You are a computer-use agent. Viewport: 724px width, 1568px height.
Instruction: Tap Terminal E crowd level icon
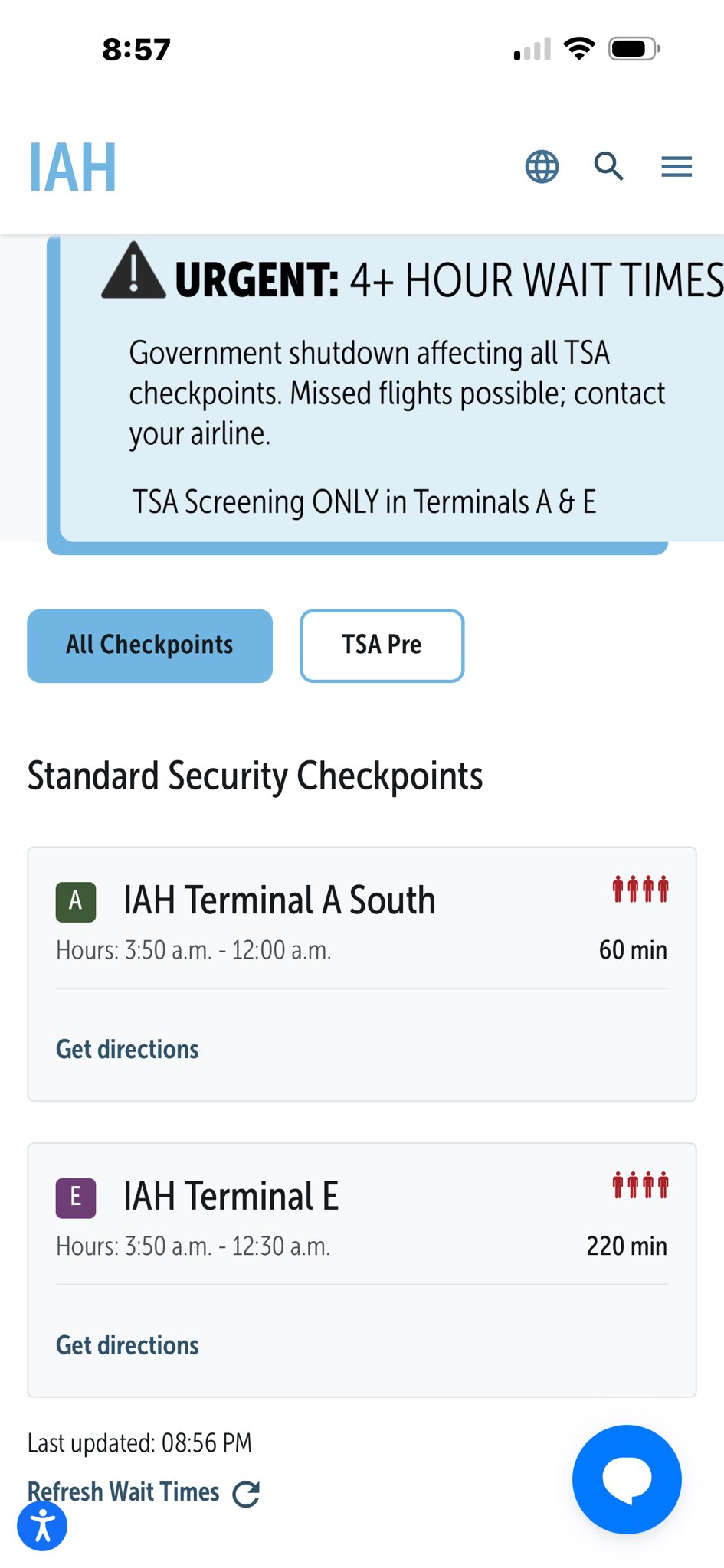[640, 1185]
